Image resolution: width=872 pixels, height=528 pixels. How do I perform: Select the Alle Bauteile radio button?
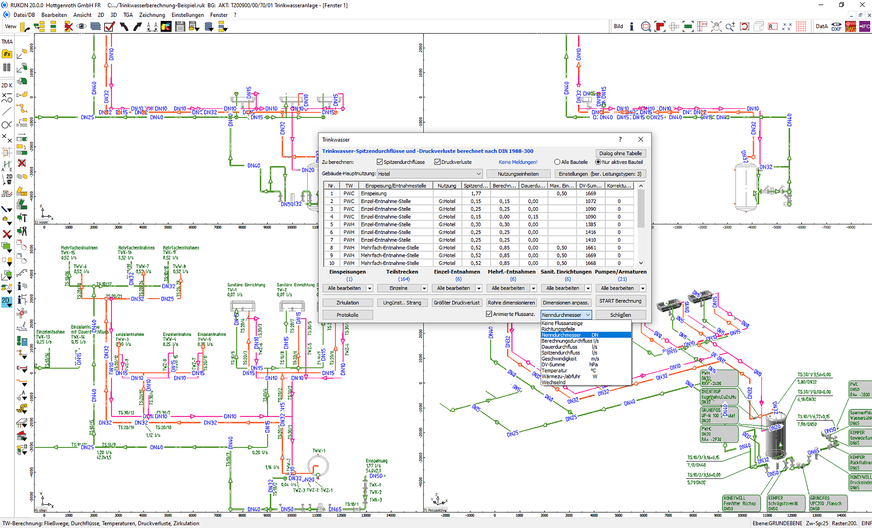point(557,161)
